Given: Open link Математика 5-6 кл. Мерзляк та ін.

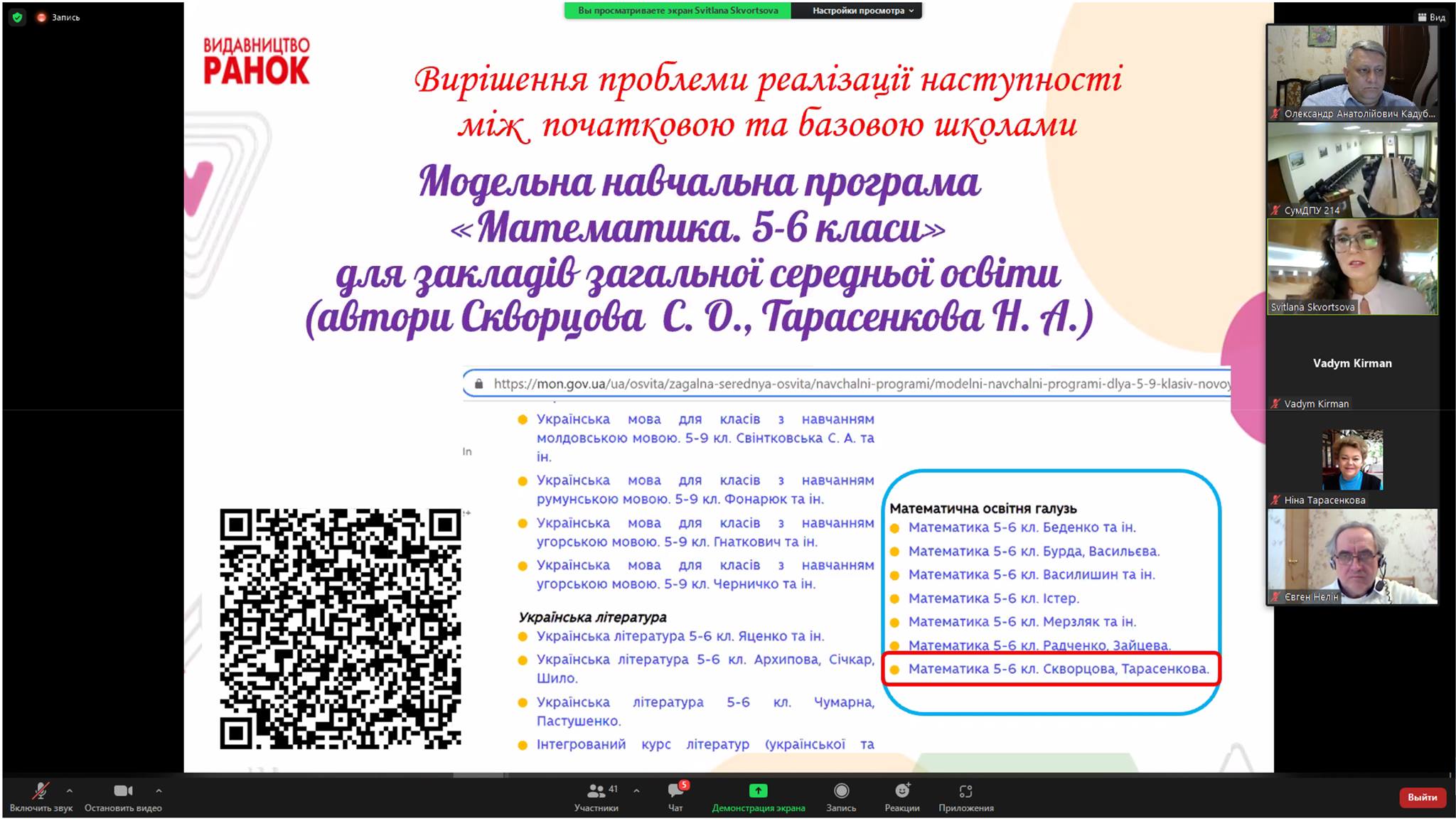Looking at the screenshot, I should 1022,622.
